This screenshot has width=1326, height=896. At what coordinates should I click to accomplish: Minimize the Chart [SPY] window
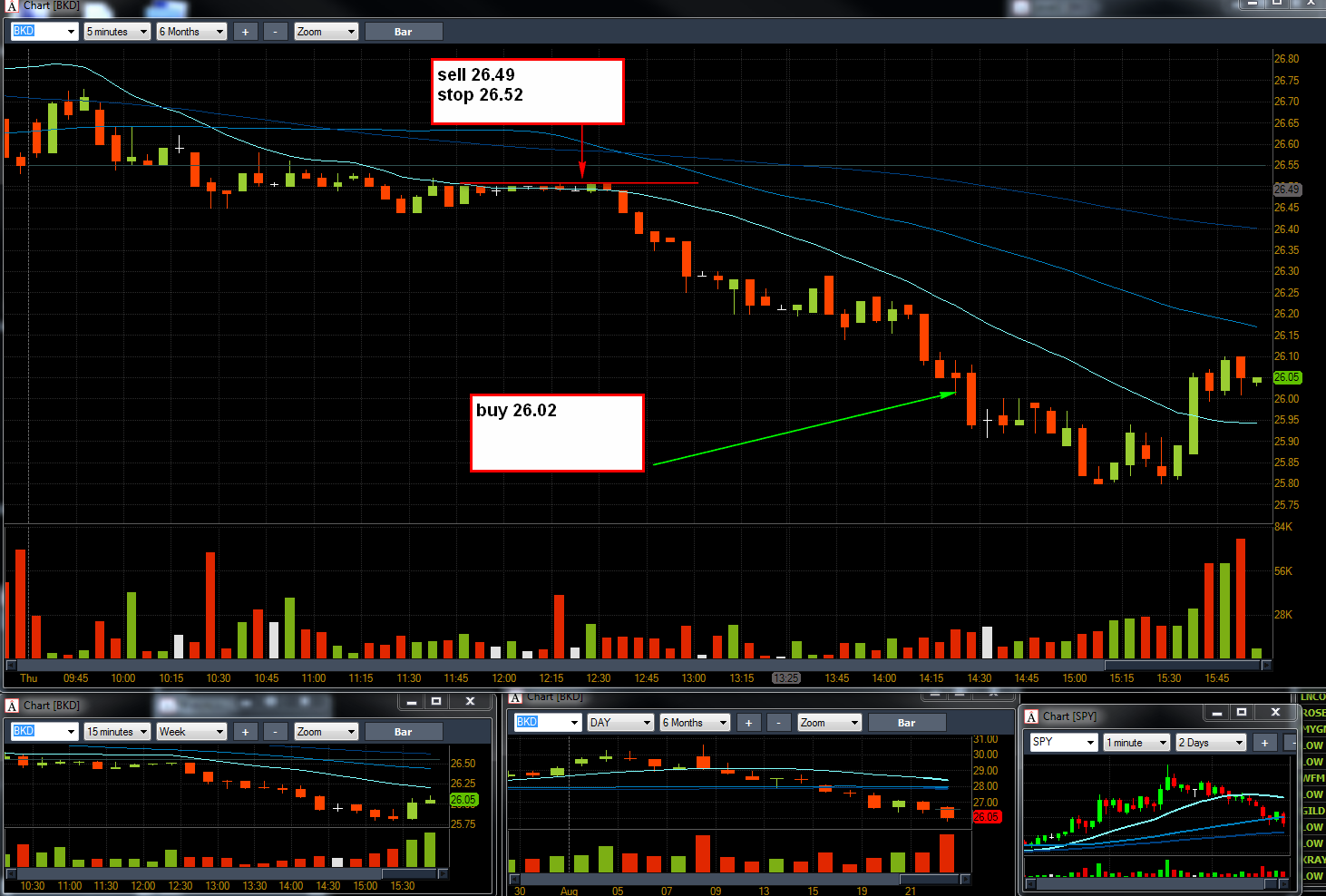[x=1217, y=713]
